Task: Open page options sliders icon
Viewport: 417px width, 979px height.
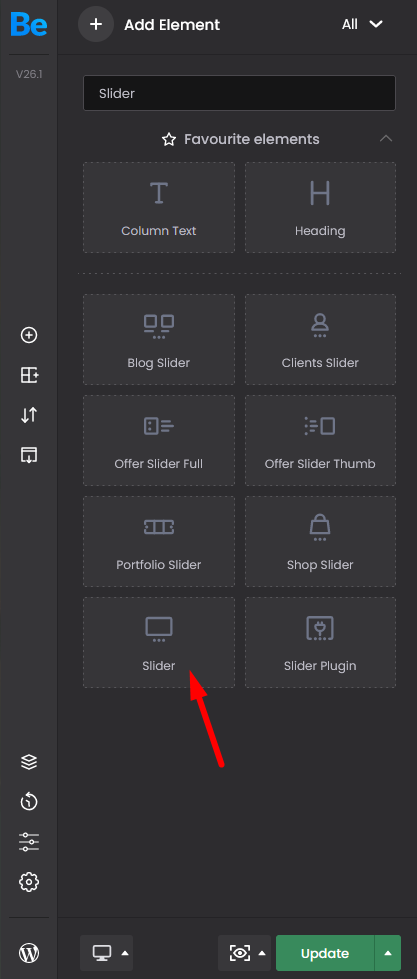Action: coord(29,842)
